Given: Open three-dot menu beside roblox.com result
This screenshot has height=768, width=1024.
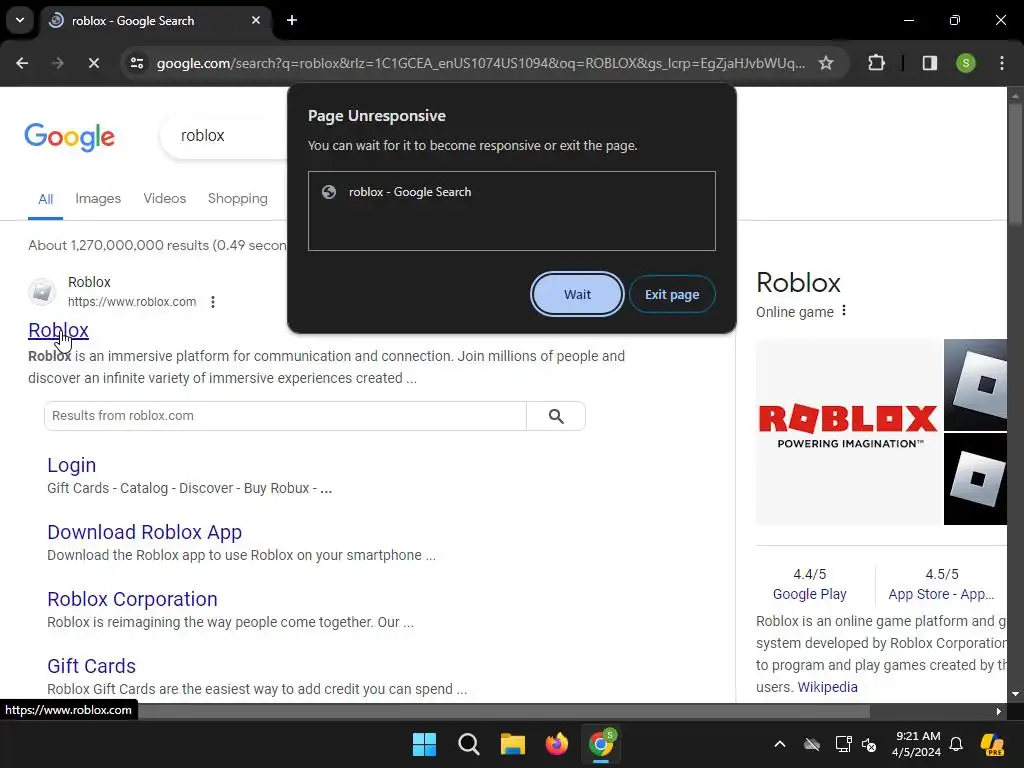Looking at the screenshot, I should point(213,302).
